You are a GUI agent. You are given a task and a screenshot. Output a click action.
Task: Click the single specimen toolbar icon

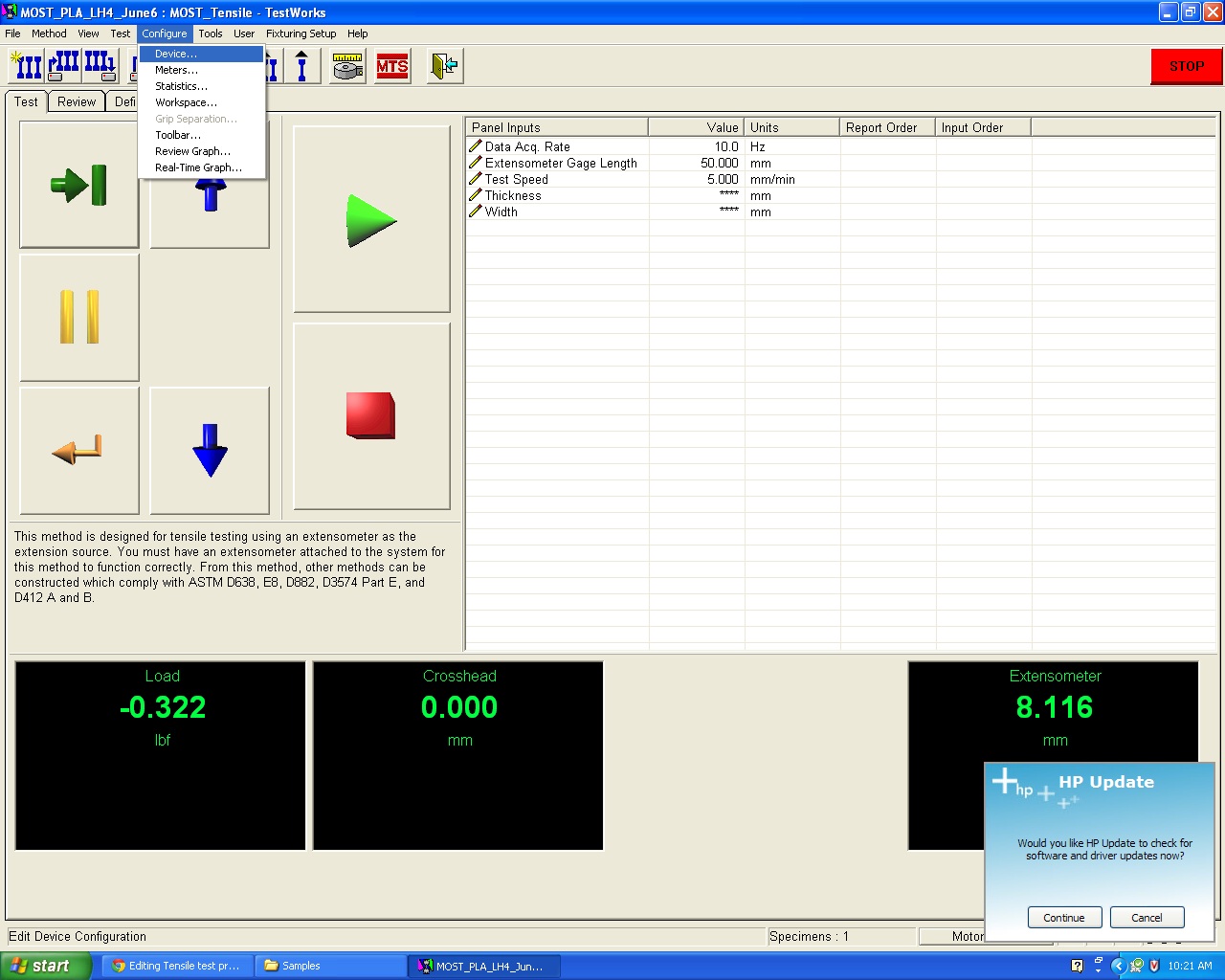(301, 66)
